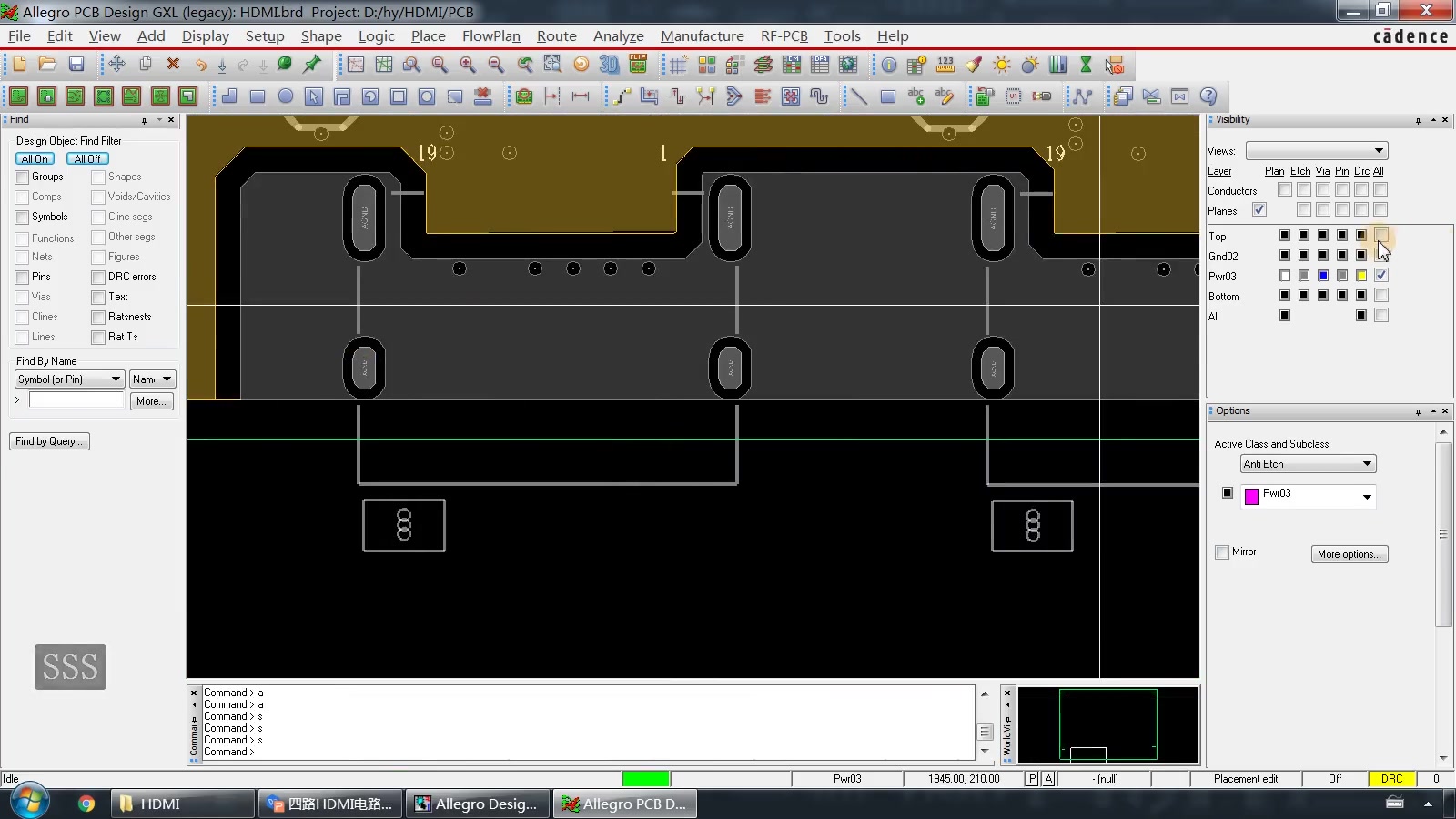Open the Route menu
This screenshot has height=819, width=1456.
(556, 36)
